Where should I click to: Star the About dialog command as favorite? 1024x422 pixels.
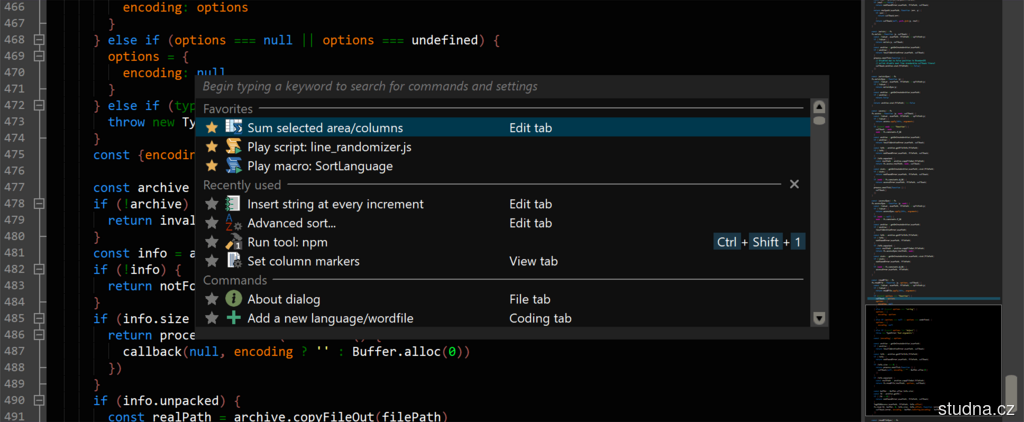211,299
